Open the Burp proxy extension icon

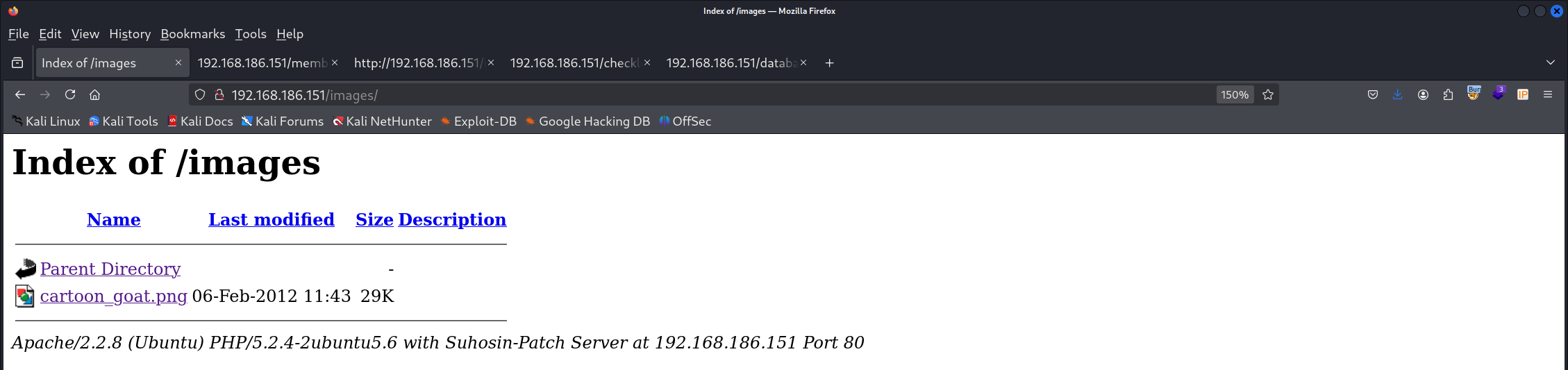pos(1474,93)
